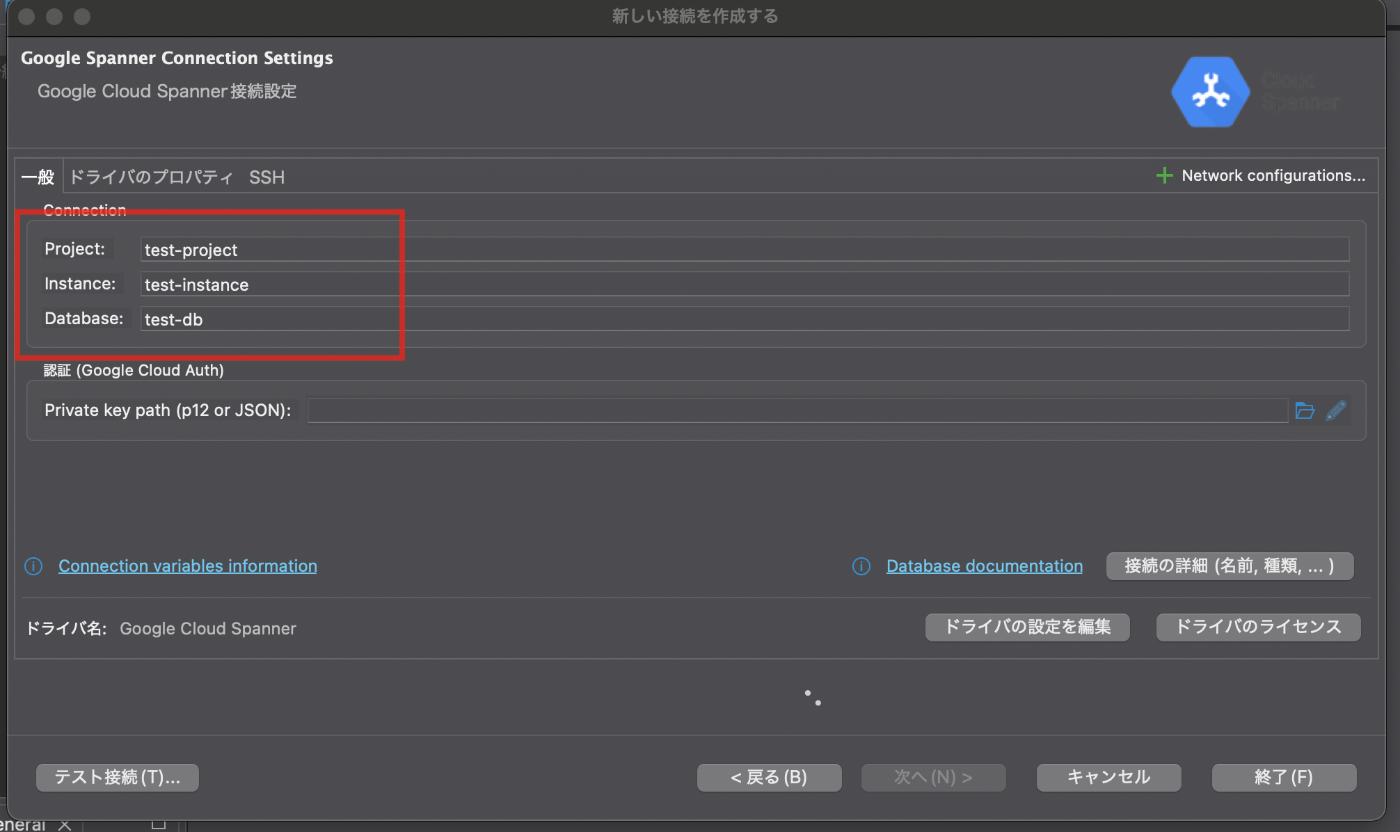Focus the Project input field
The image size is (1400, 832).
tap(745, 249)
